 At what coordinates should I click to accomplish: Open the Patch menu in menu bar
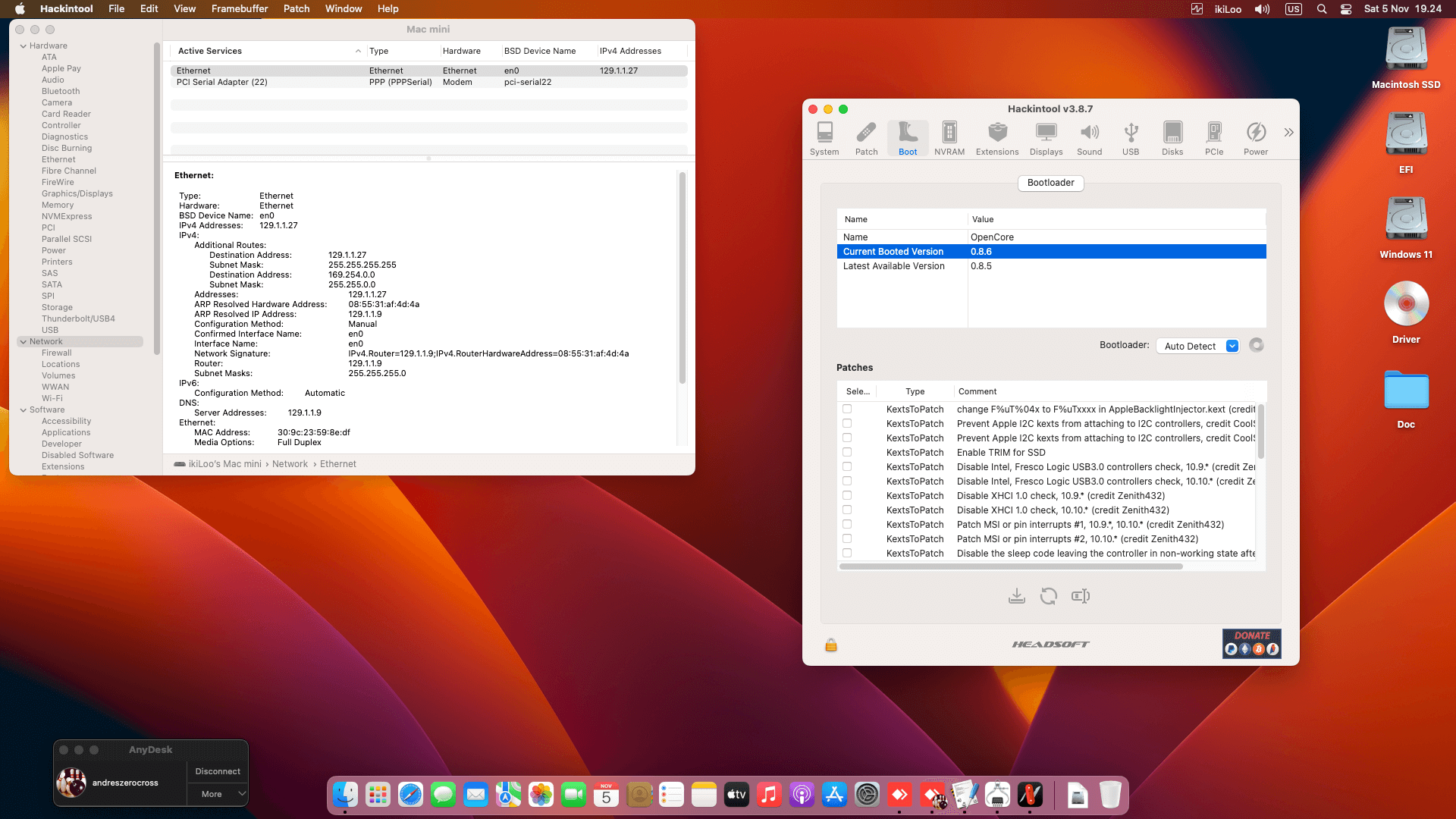point(297,8)
